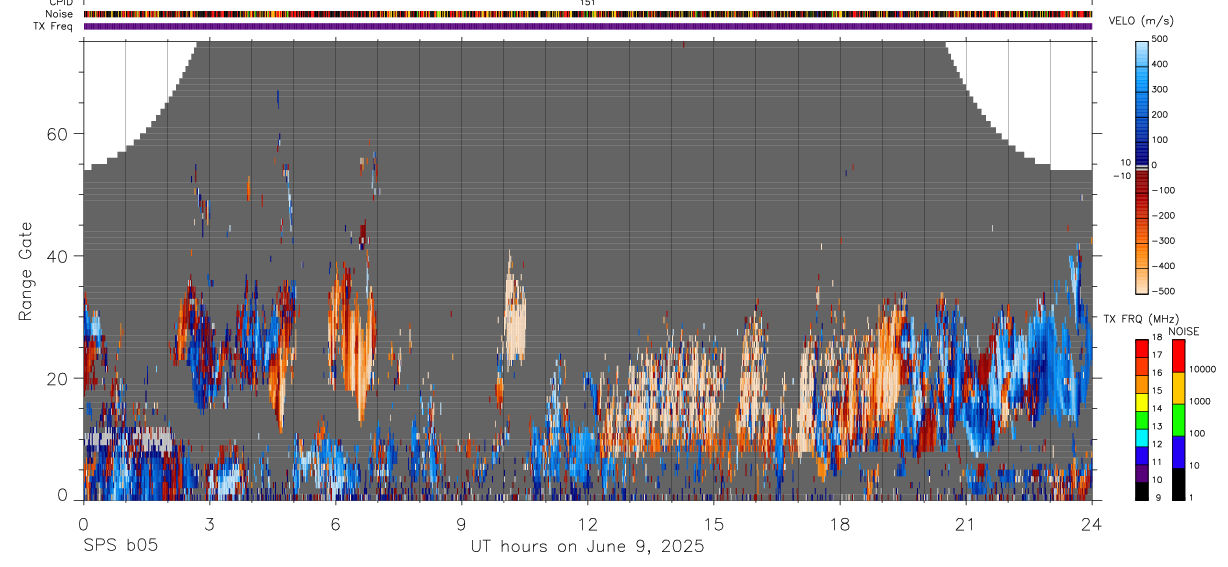Viewport: 1228px width, 567px height.
Task: Click the UT hours on June 9, 2025 label
Action: [x=587, y=546]
